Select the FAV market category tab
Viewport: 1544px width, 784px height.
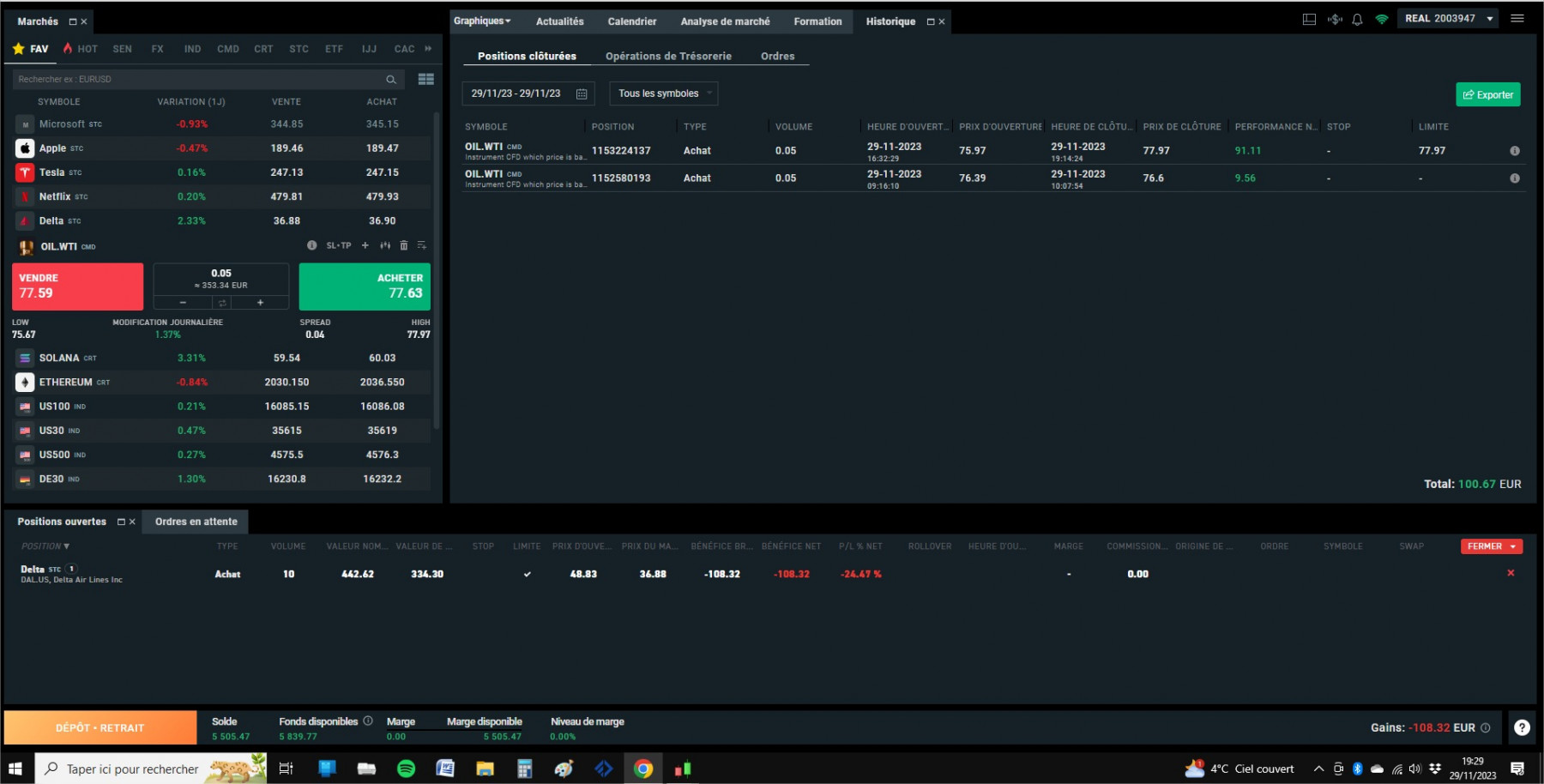click(31, 49)
